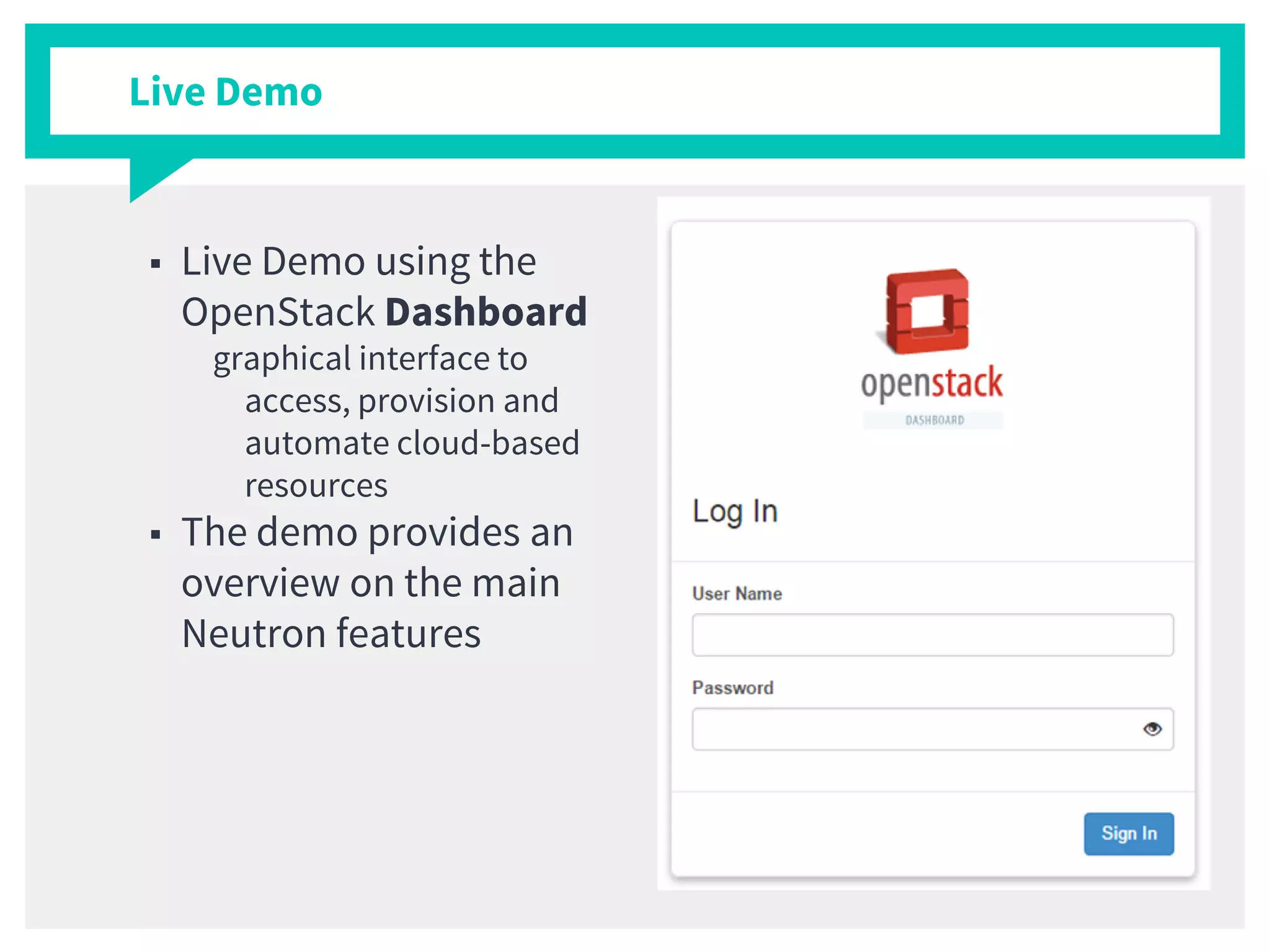Click the 'Log In' heading
The height and width of the screenshot is (952, 1270).
[x=735, y=512]
